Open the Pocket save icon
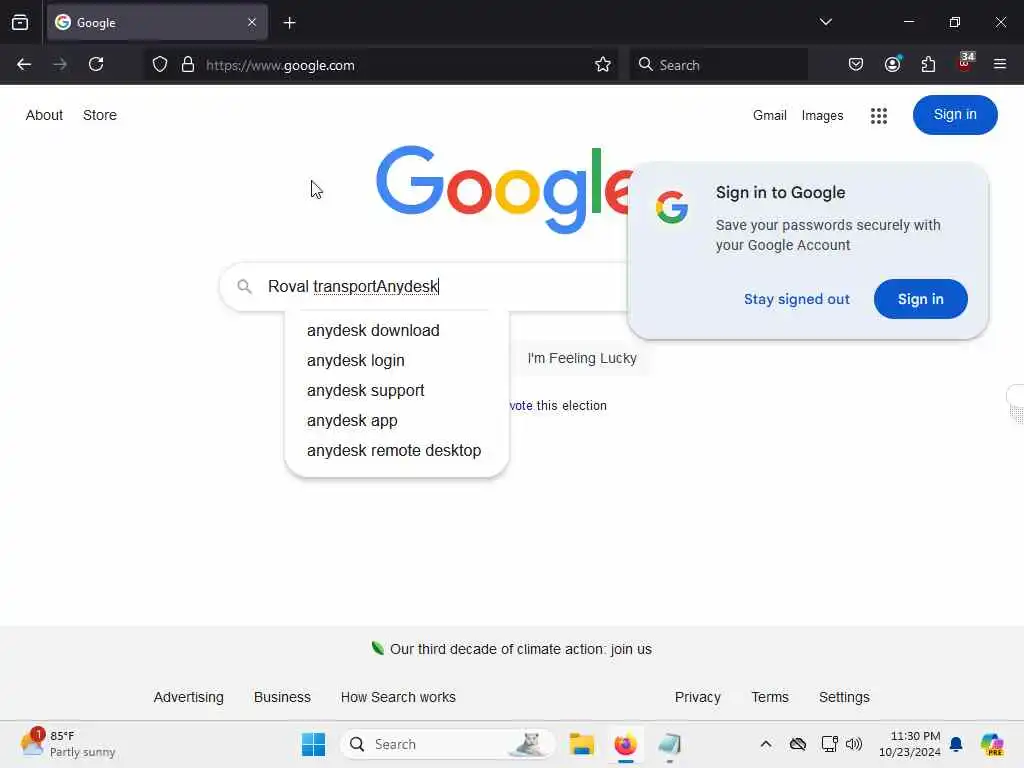This screenshot has height=768, width=1024. [856, 65]
